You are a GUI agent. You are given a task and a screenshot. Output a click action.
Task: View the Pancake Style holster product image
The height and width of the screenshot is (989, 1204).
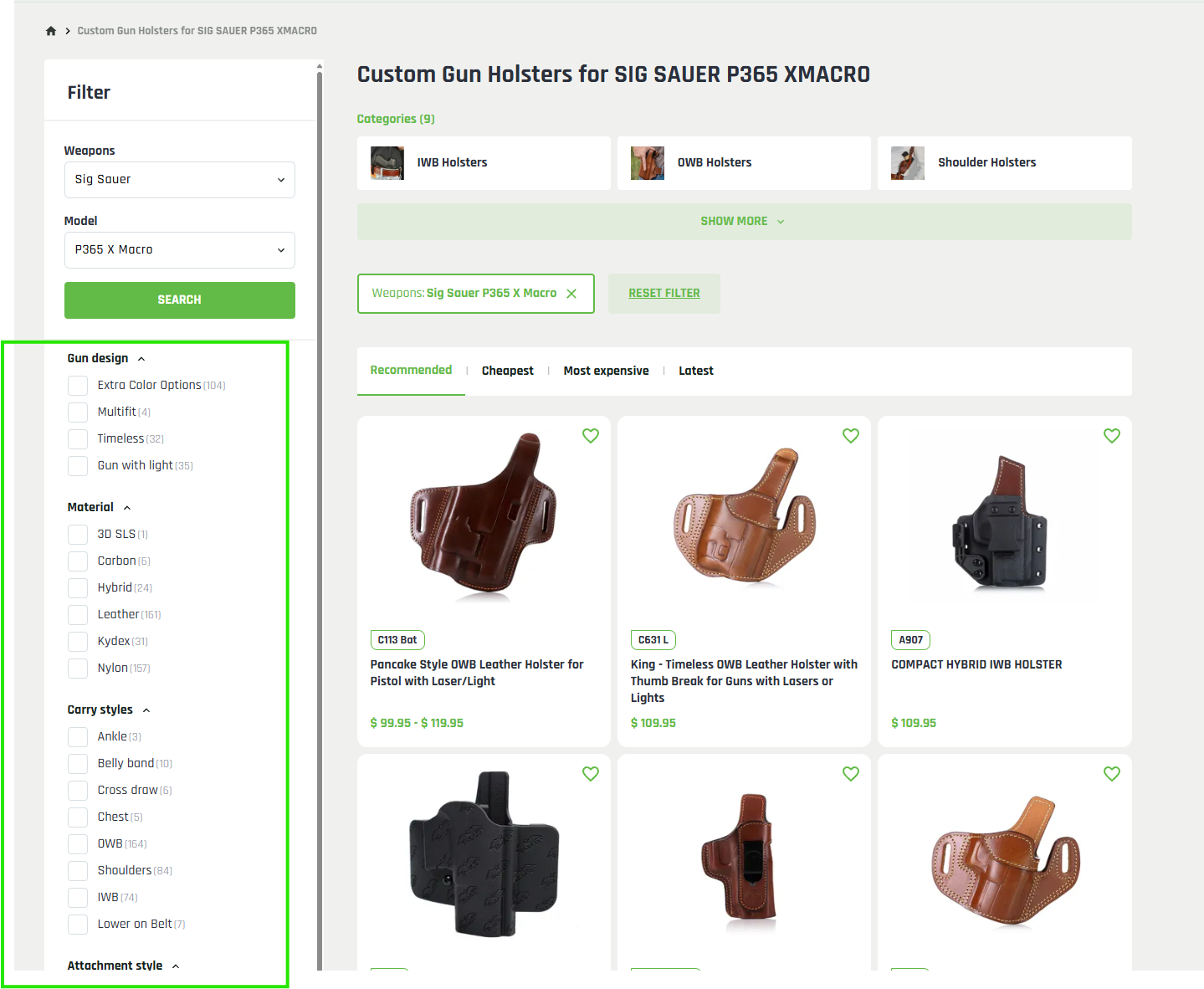click(x=484, y=516)
